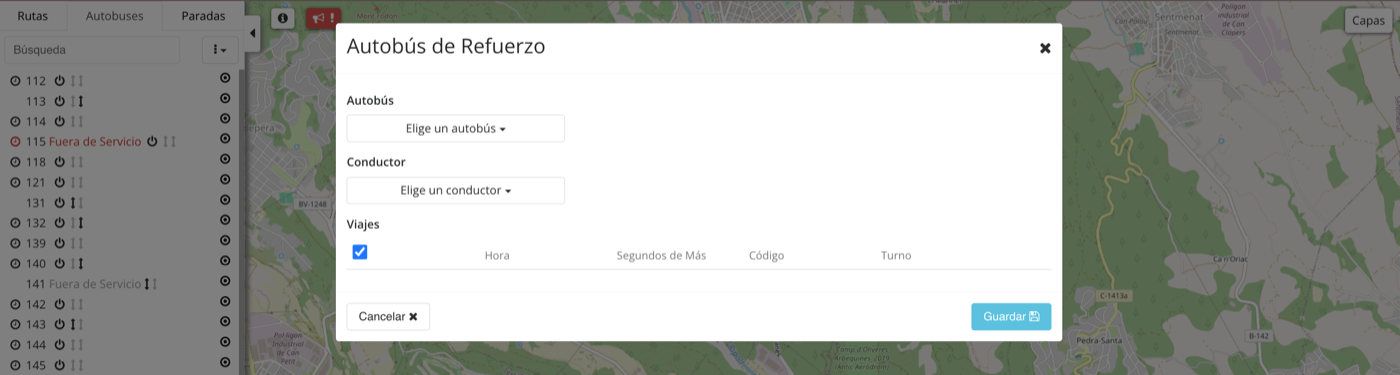This screenshot has width=1400, height=375.
Task: Click the power icon of route 143
Action: 59,325
